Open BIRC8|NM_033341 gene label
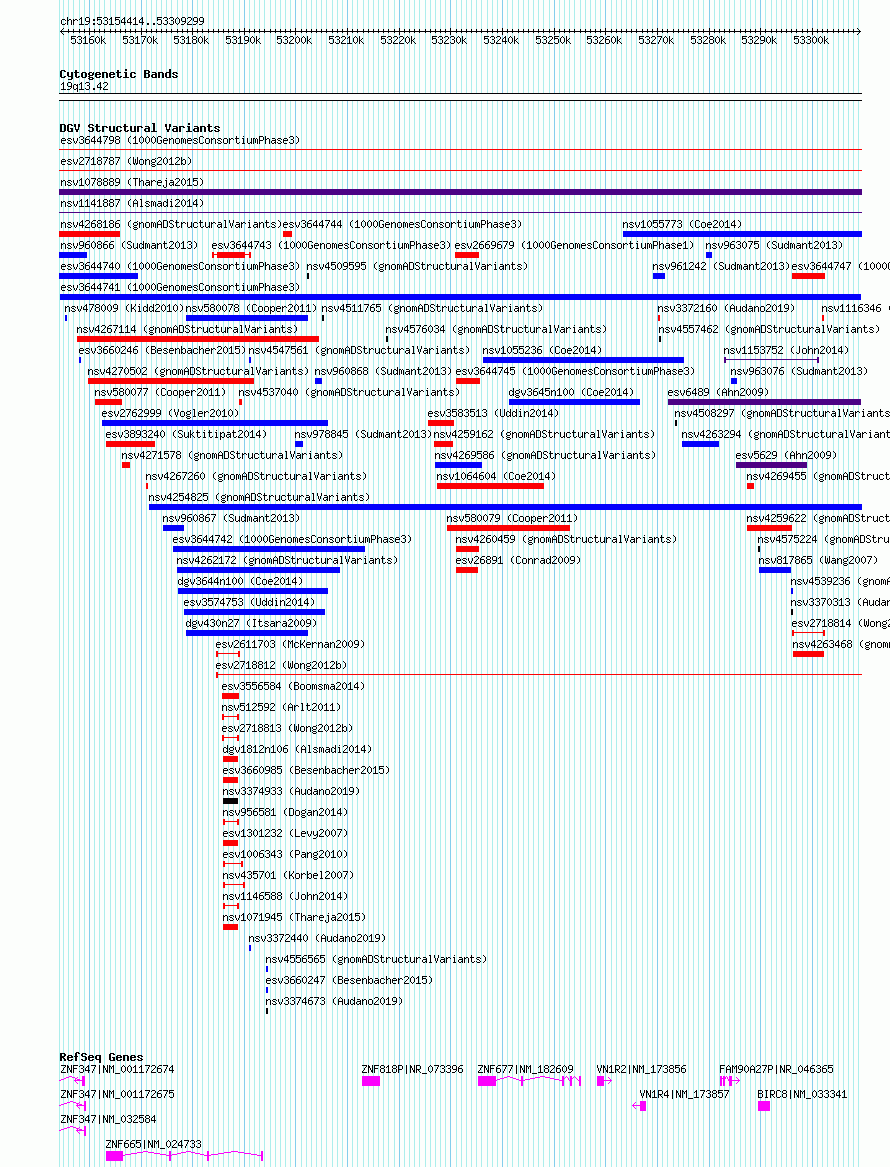This screenshot has width=890, height=1167. tap(802, 1094)
